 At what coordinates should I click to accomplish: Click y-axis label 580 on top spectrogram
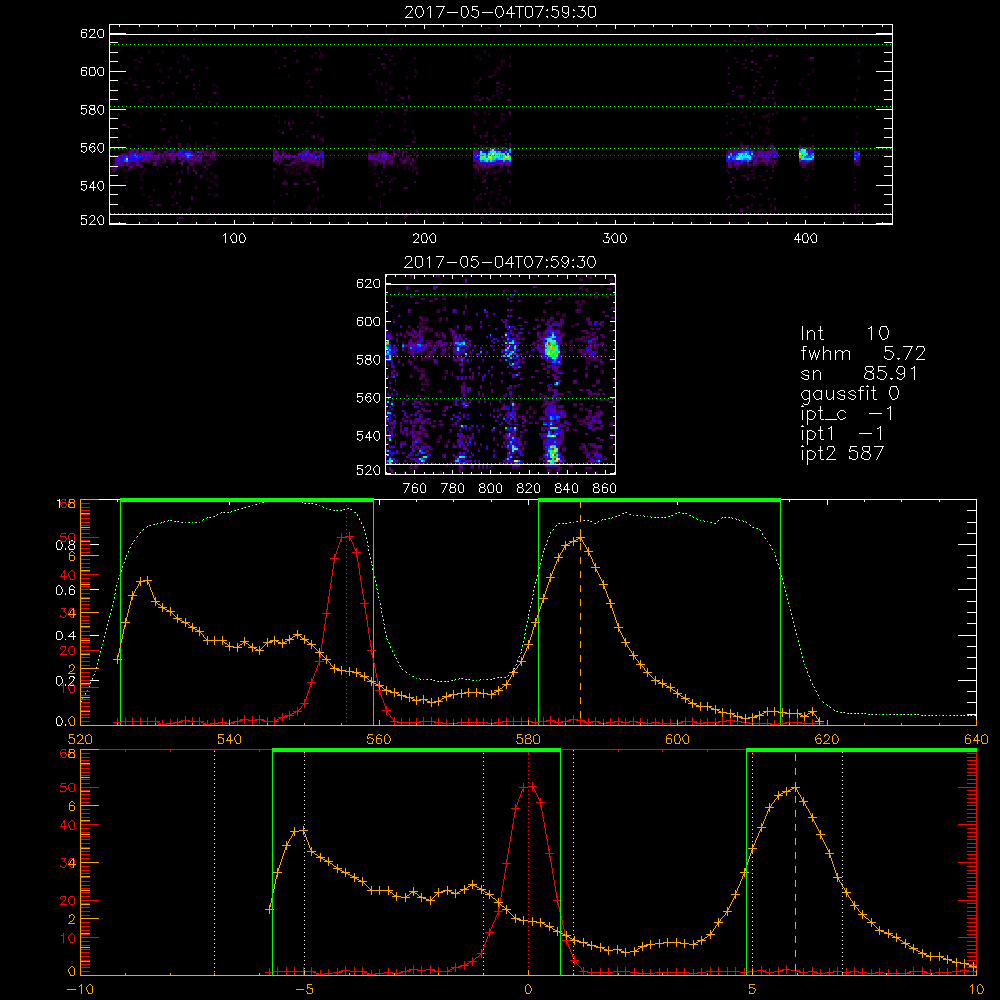tap(92, 110)
